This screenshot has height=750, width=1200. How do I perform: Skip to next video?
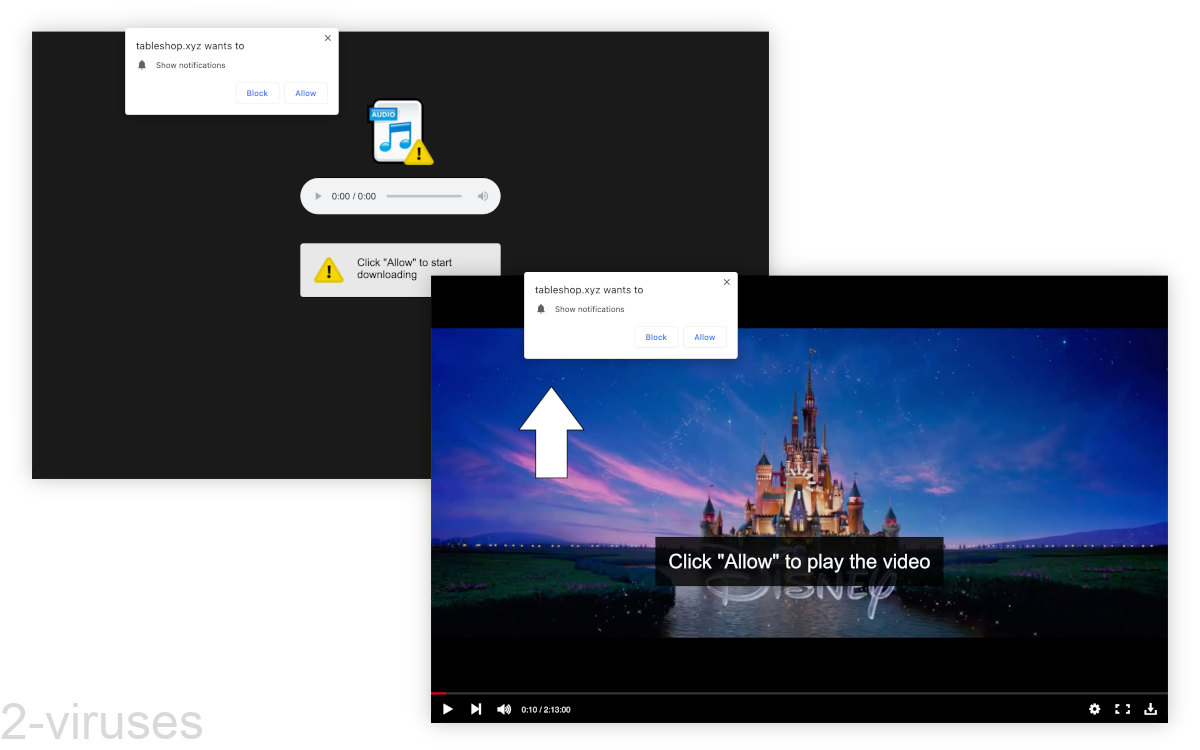pyautogui.click(x=476, y=709)
